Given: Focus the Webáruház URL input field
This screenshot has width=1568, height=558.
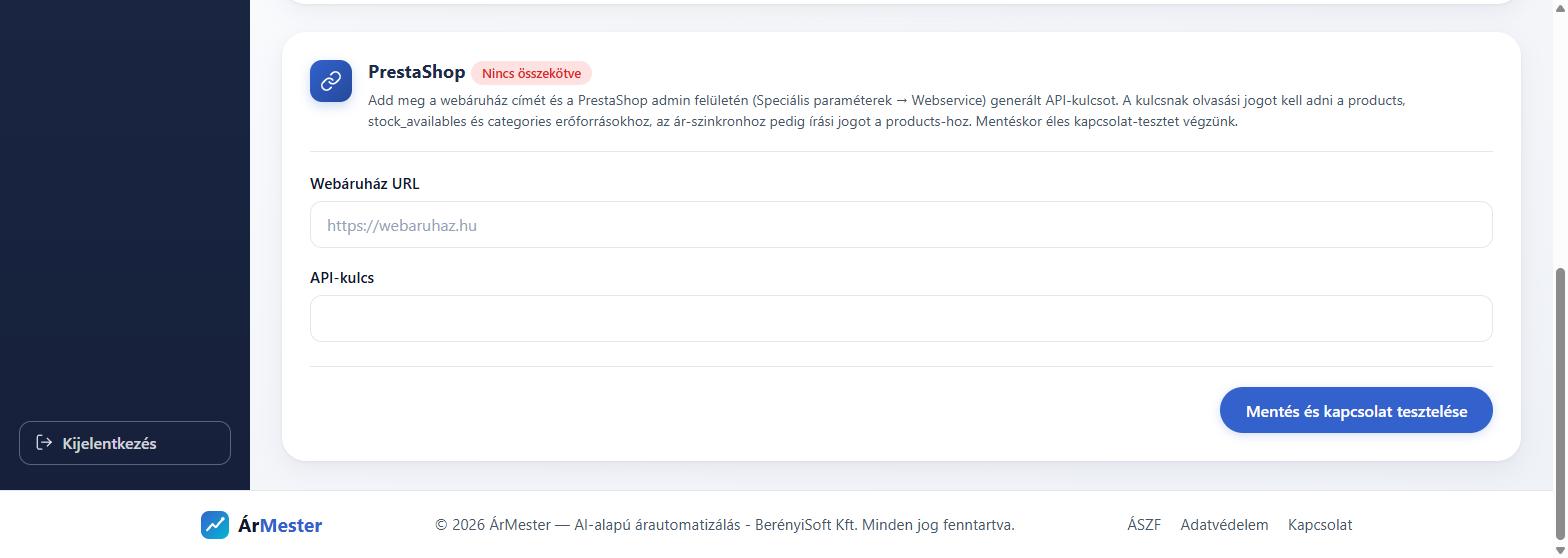Looking at the screenshot, I should click(901, 225).
